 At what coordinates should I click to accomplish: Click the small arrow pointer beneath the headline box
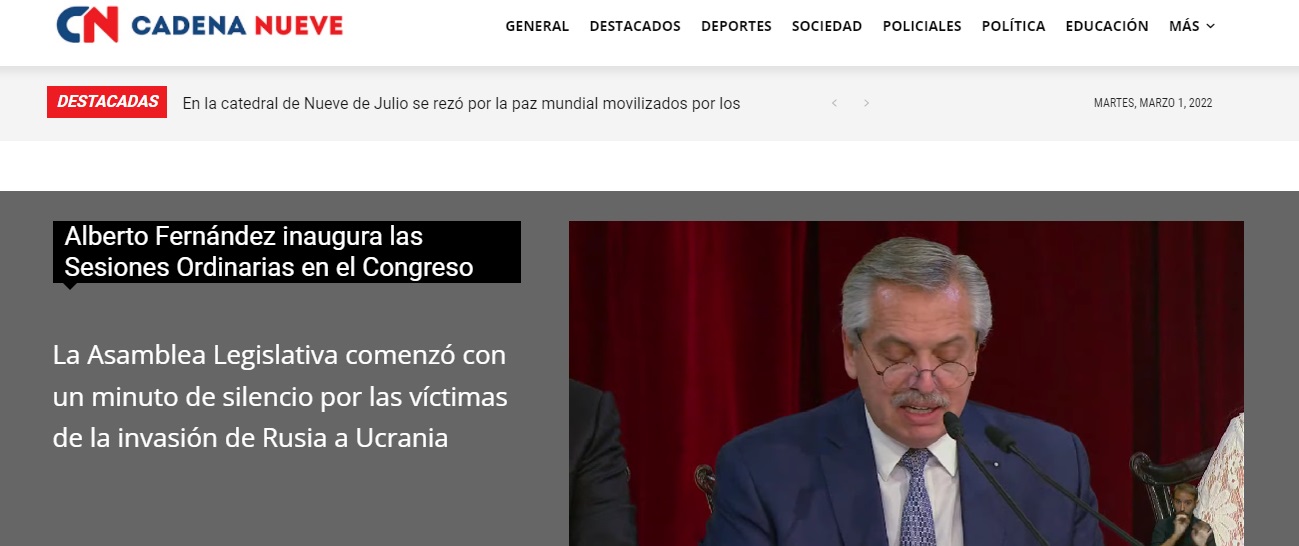(69, 286)
